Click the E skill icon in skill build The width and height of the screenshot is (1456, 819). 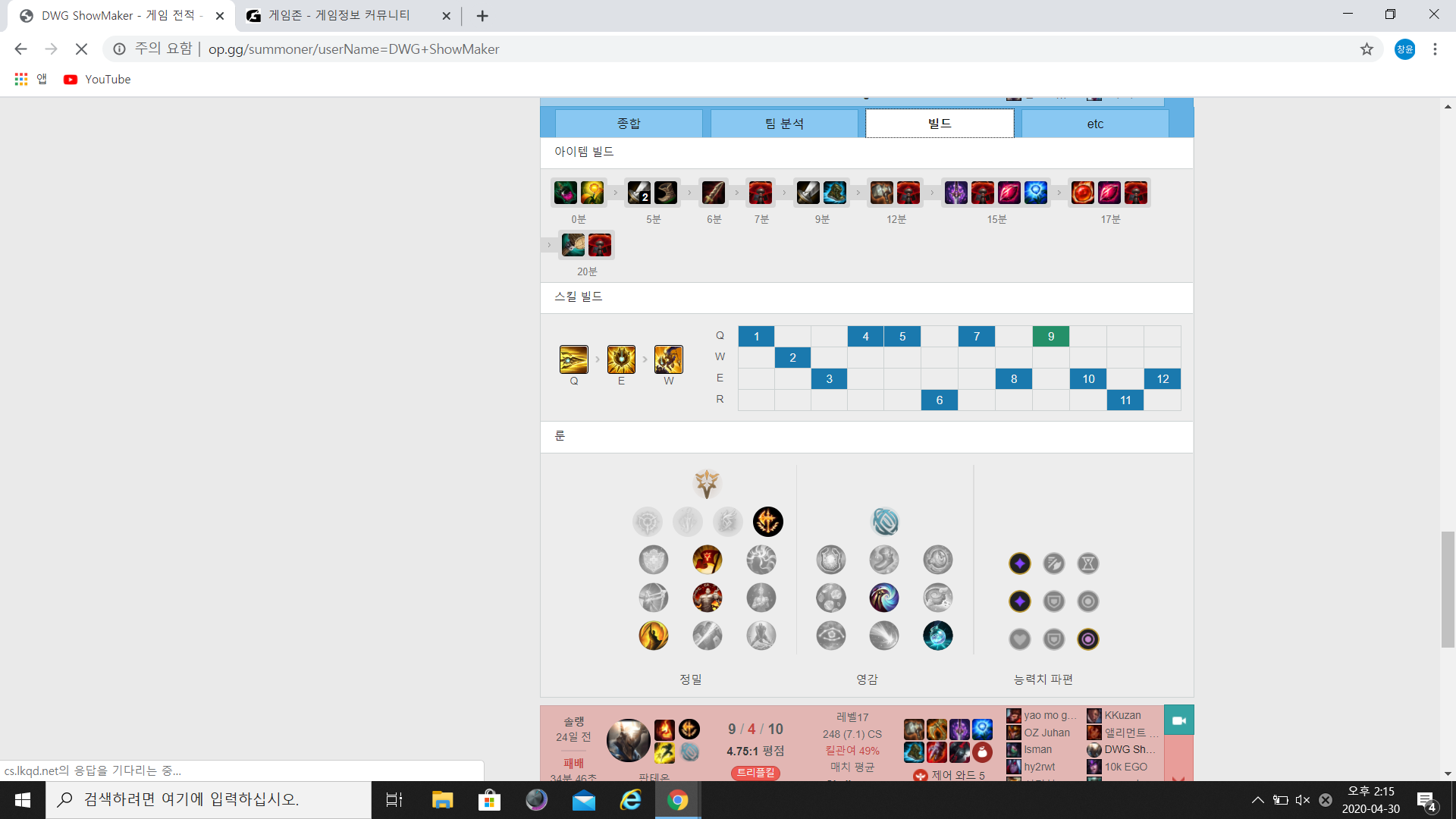click(x=621, y=359)
